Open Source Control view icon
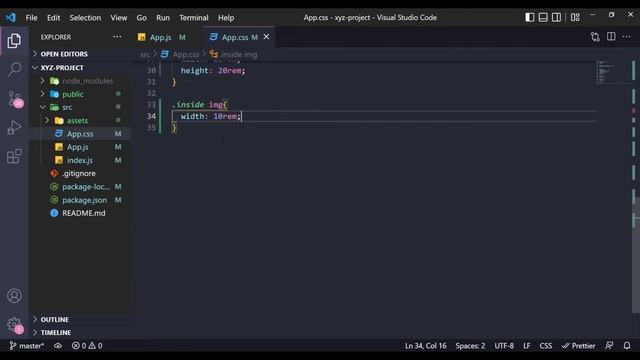 15,99
